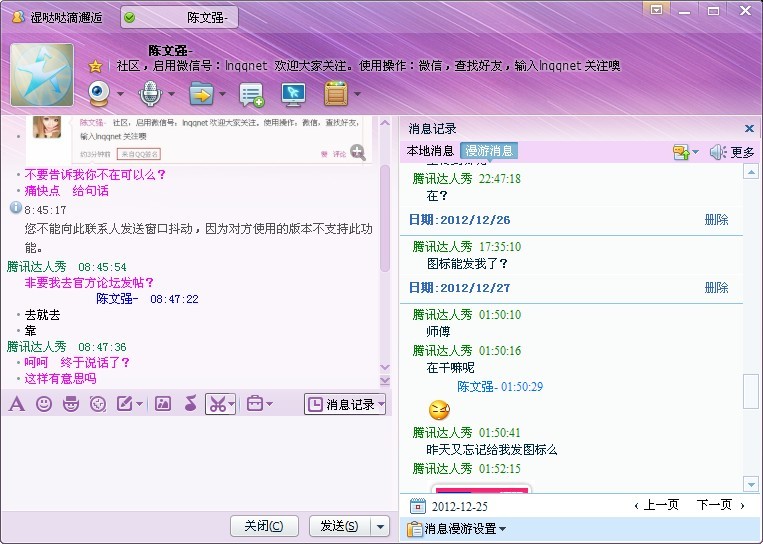Click the magnifier zoom icon on feed card
Image resolution: width=763 pixels, height=544 pixels.
[358, 152]
